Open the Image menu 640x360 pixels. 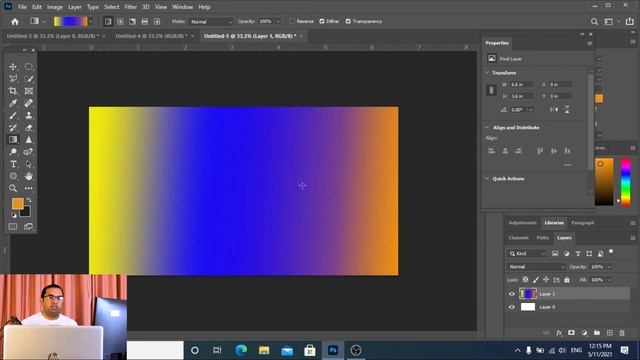[55, 7]
